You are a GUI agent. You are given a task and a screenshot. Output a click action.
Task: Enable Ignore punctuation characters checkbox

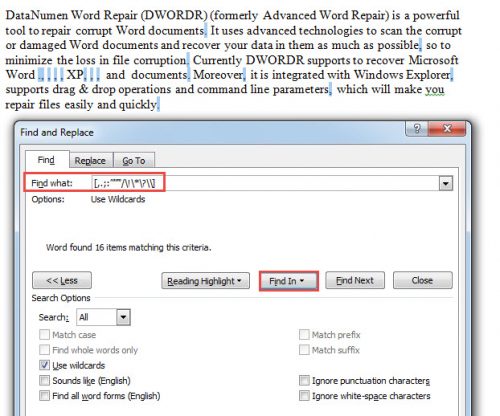[304, 380]
